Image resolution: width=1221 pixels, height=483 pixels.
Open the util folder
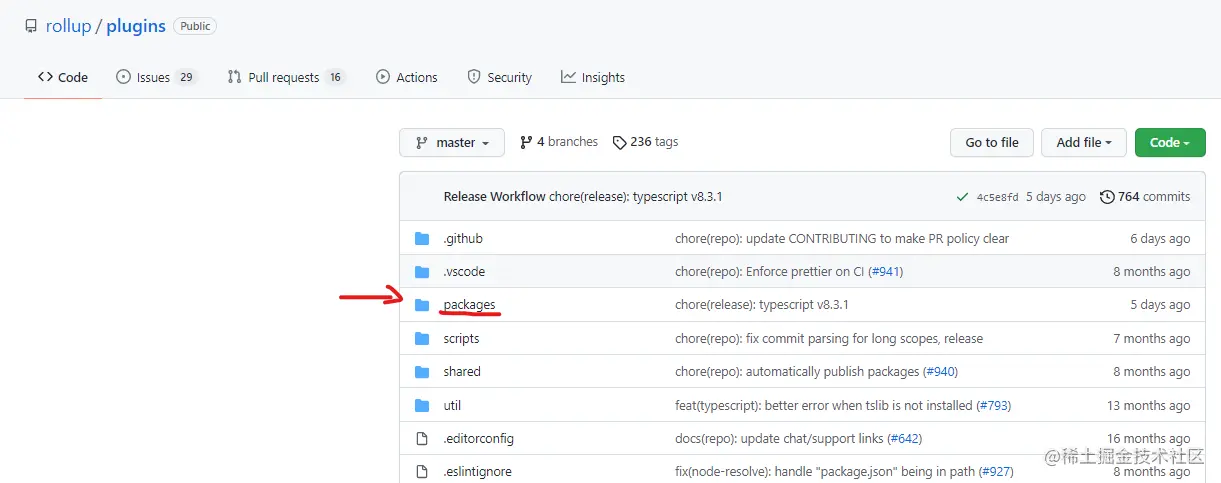(452, 406)
